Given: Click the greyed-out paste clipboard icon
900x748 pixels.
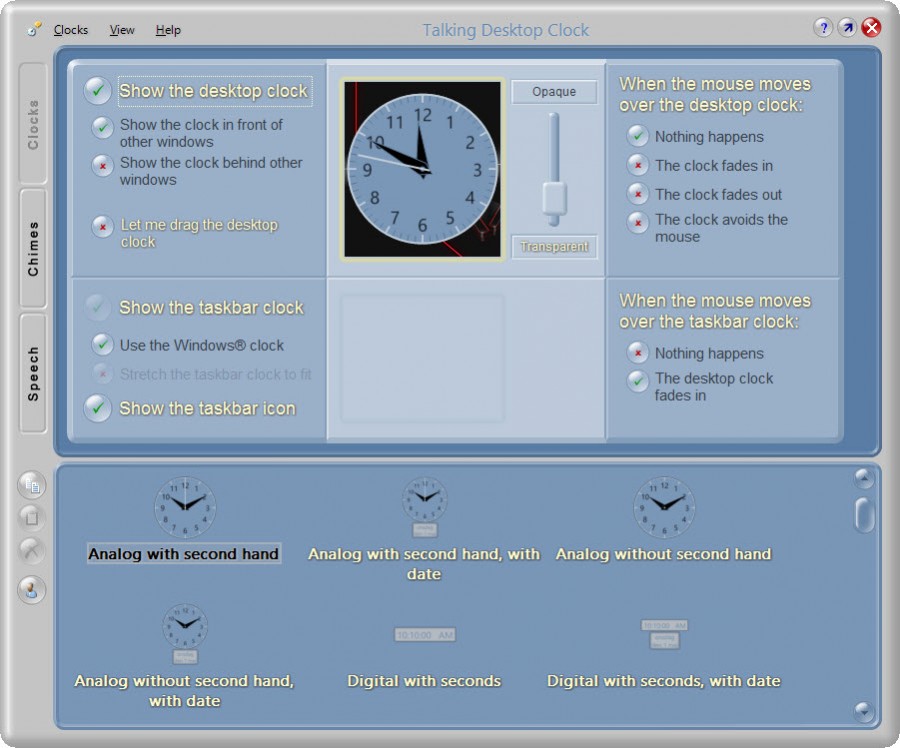Looking at the screenshot, I should tap(32, 518).
